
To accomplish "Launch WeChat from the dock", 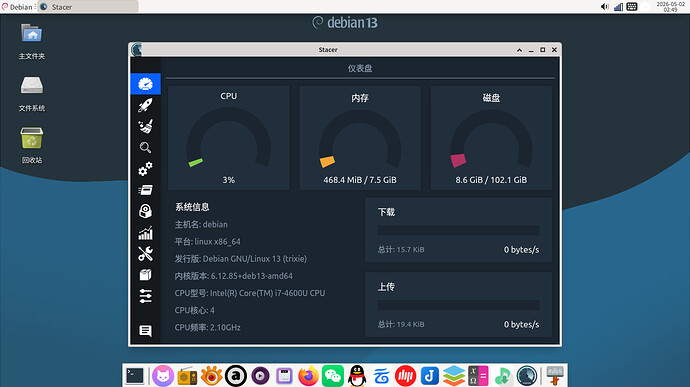I will pyautogui.click(x=333, y=376).
